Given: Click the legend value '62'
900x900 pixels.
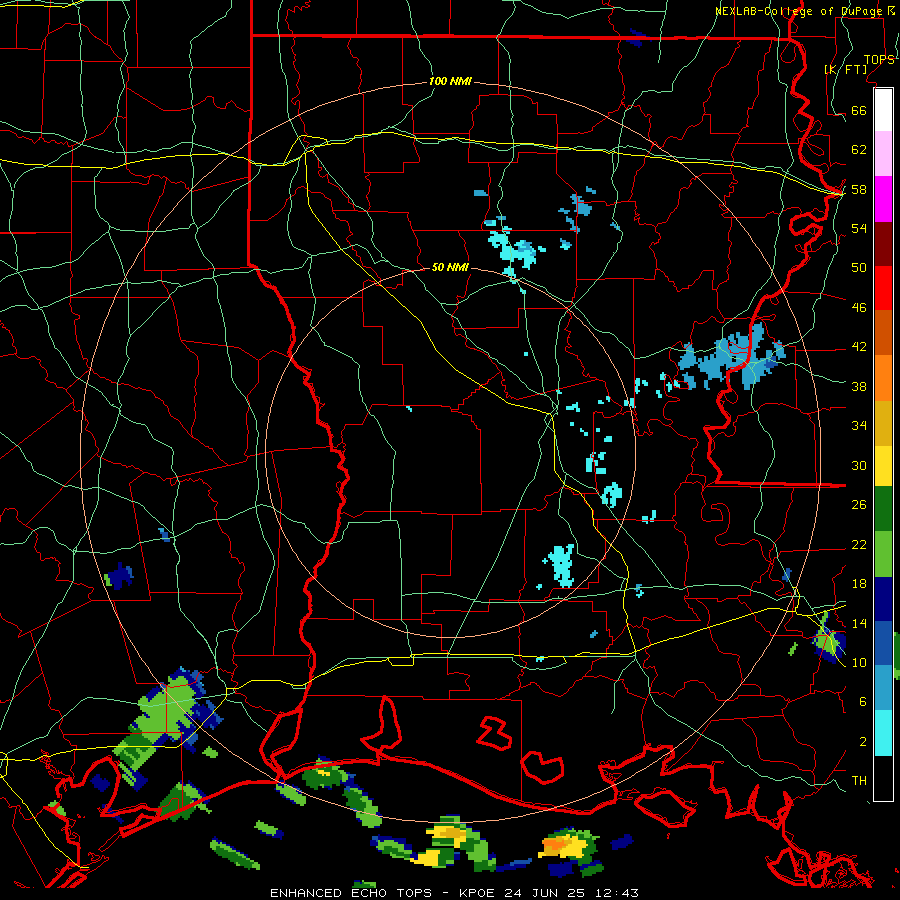Looking at the screenshot, I should click(x=859, y=150).
